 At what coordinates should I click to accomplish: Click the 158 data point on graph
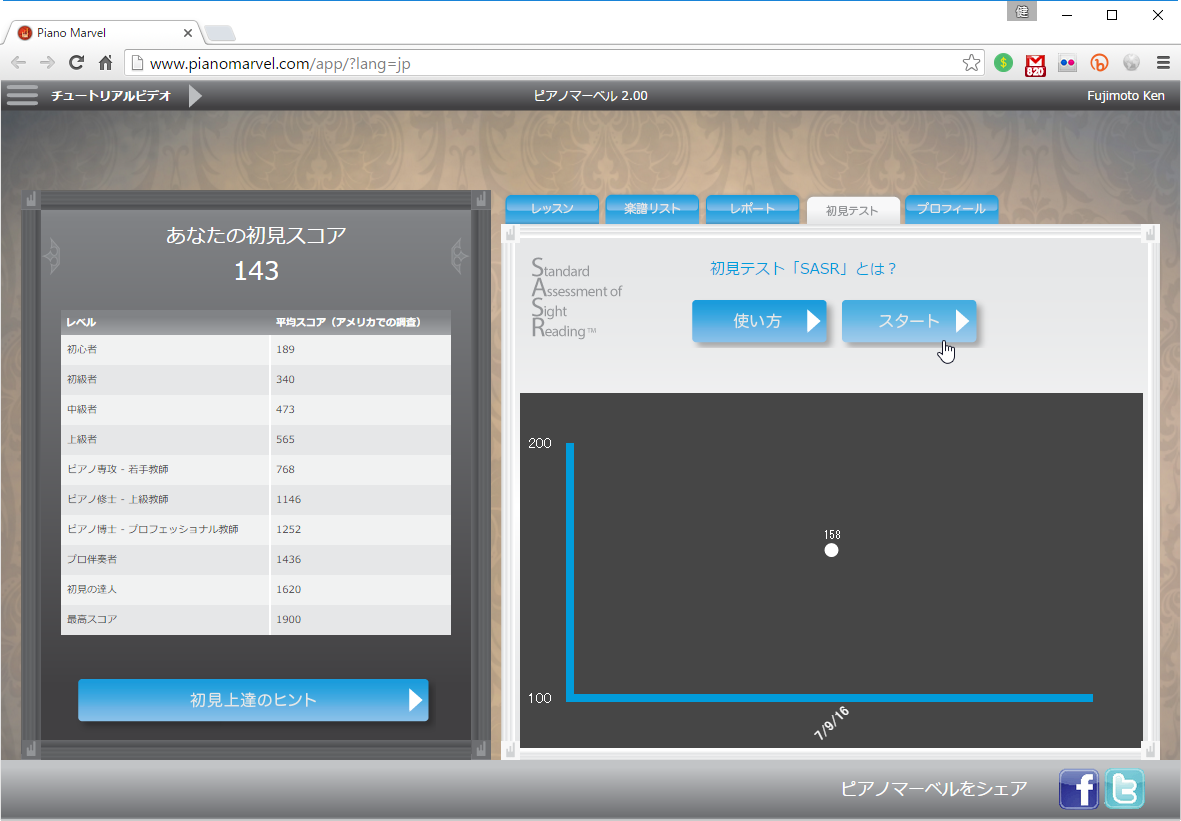click(831, 550)
